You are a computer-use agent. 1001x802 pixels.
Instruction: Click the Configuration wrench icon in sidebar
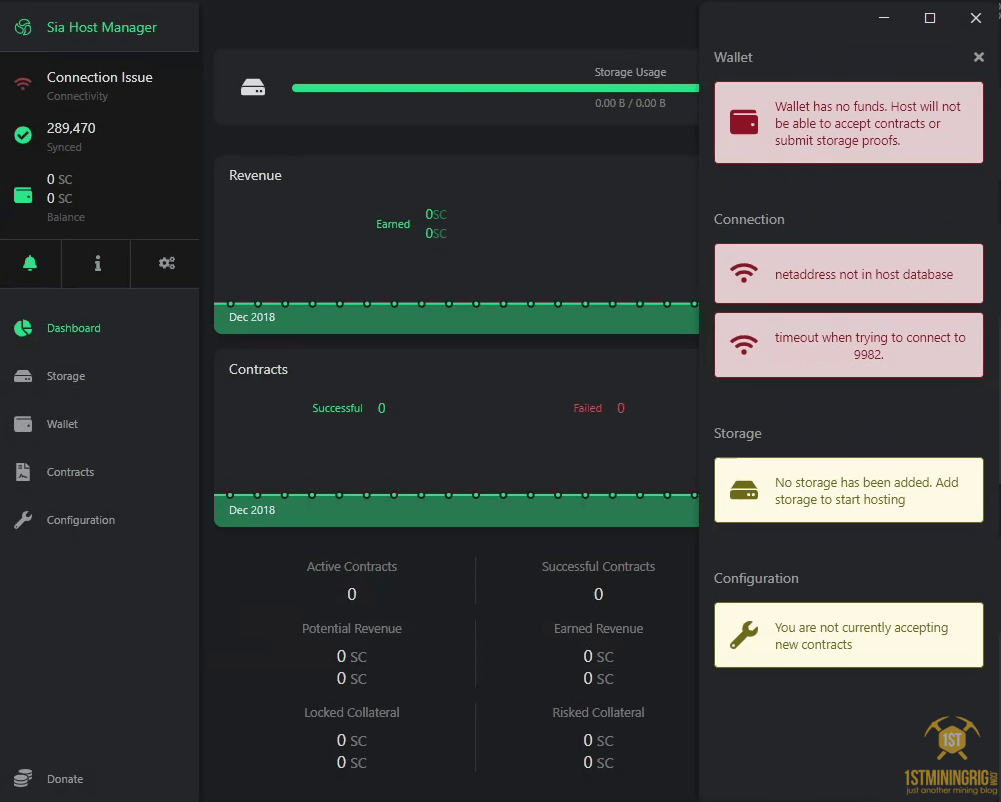(23, 520)
